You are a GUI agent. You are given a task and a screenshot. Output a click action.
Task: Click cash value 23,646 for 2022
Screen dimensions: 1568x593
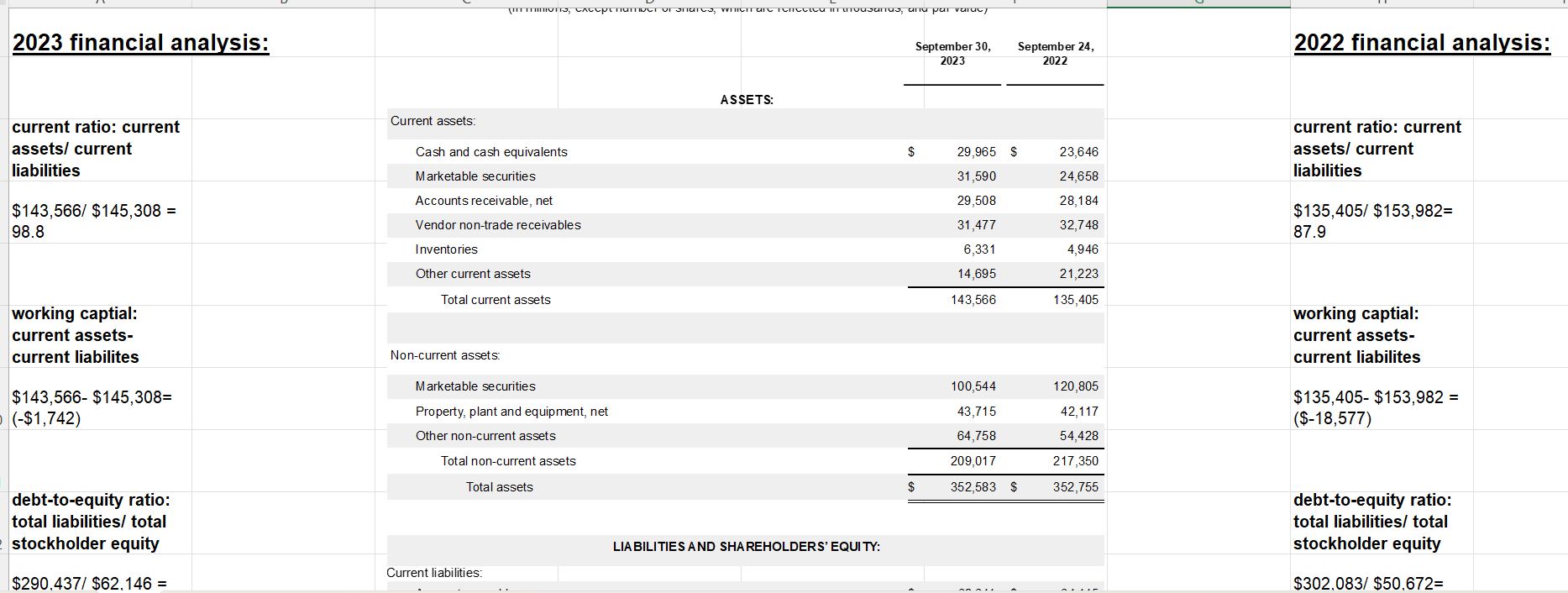[1078, 152]
